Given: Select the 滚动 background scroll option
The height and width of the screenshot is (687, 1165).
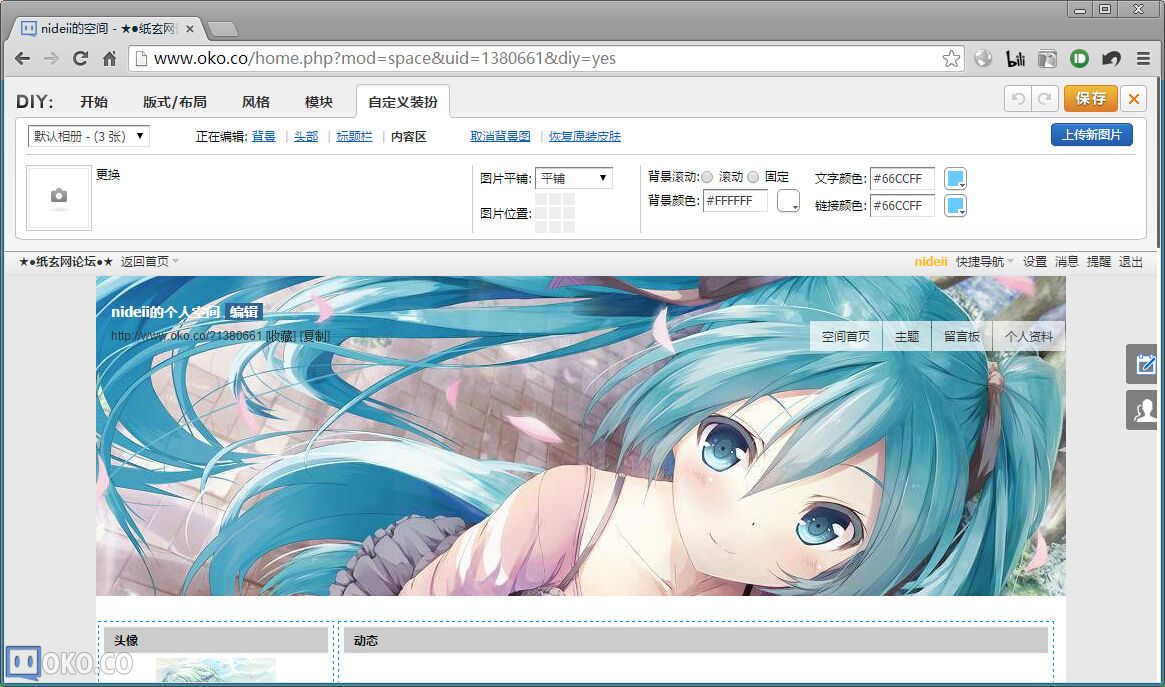Looking at the screenshot, I should pyautogui.click(x=707, y=177).
